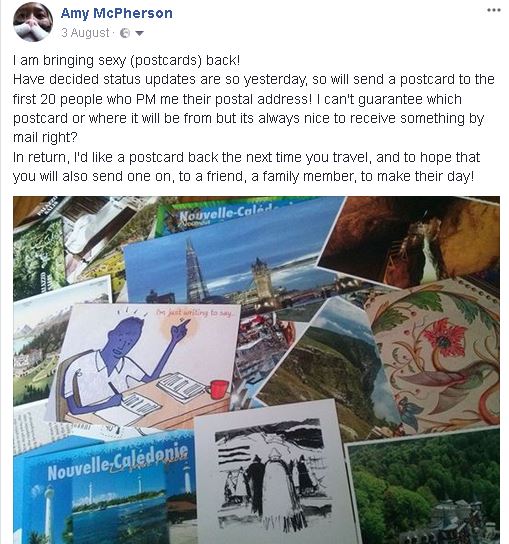The image size is (509, 544).
Task: Click the purple man writing postcard
Action: point(146,366)
